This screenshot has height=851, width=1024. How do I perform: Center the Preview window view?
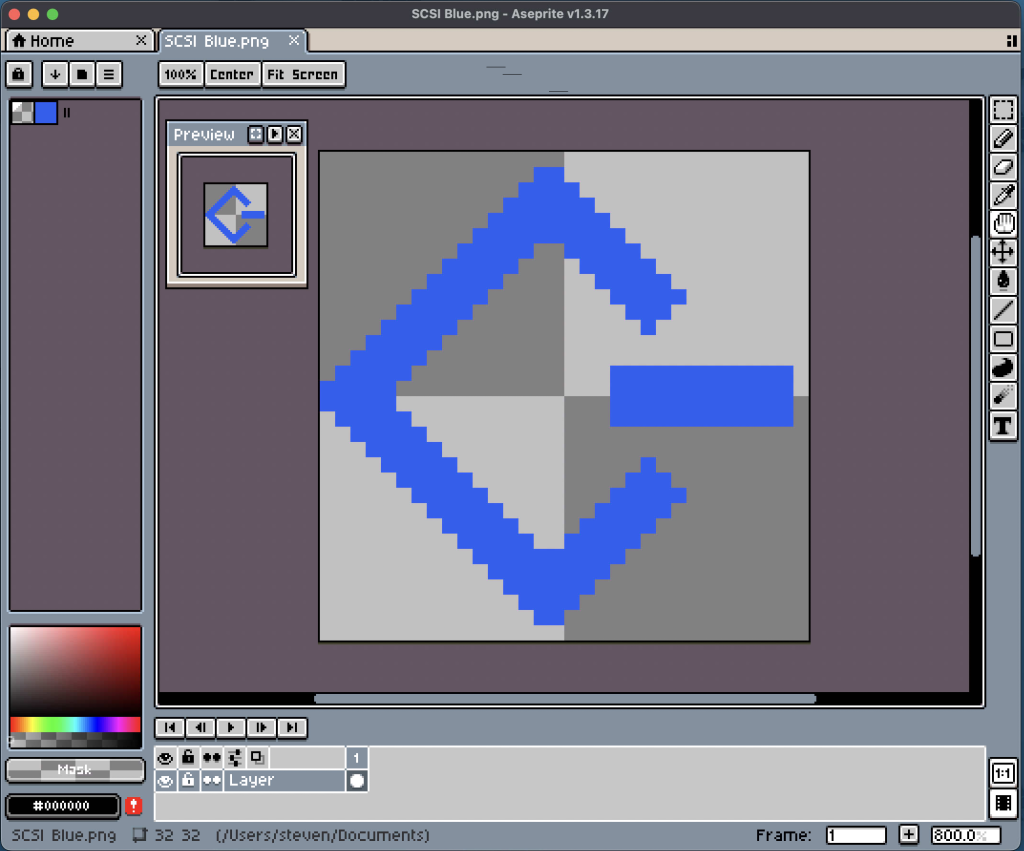[x=255, y=134]
